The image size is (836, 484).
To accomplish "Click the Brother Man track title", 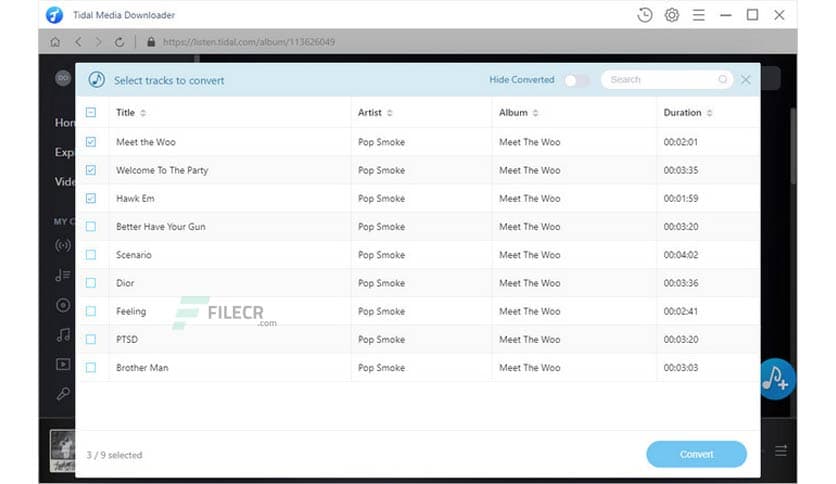I will click(x=142, y=368).
